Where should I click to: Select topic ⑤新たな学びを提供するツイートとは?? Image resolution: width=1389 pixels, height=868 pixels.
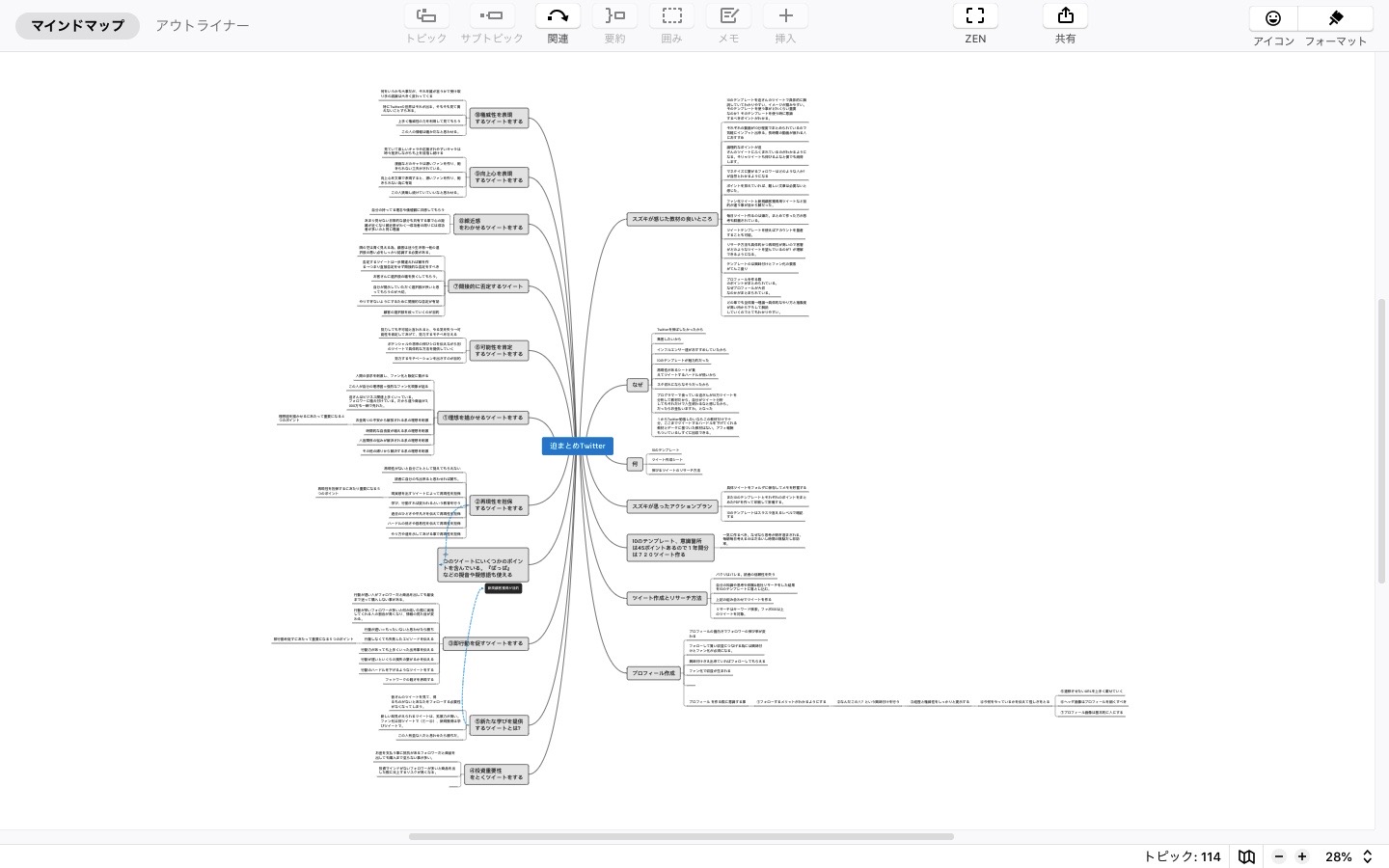[499, 724]
